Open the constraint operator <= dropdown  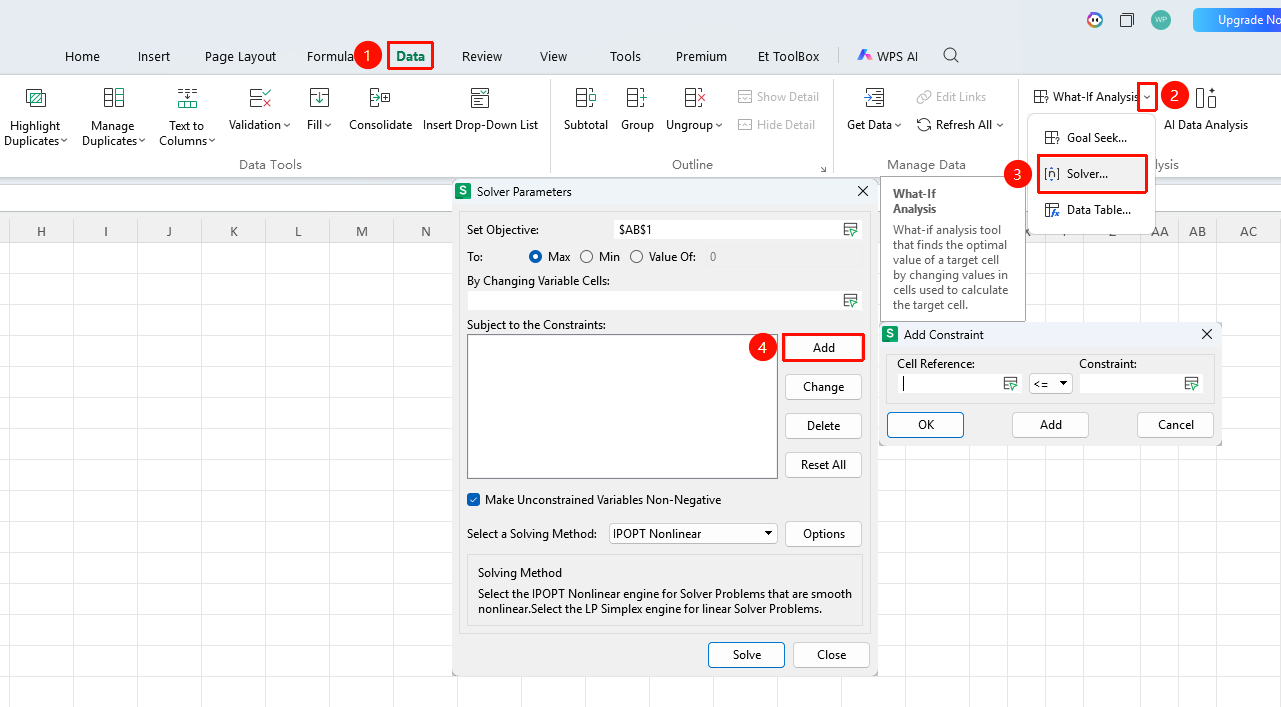tap(1051, 384)
